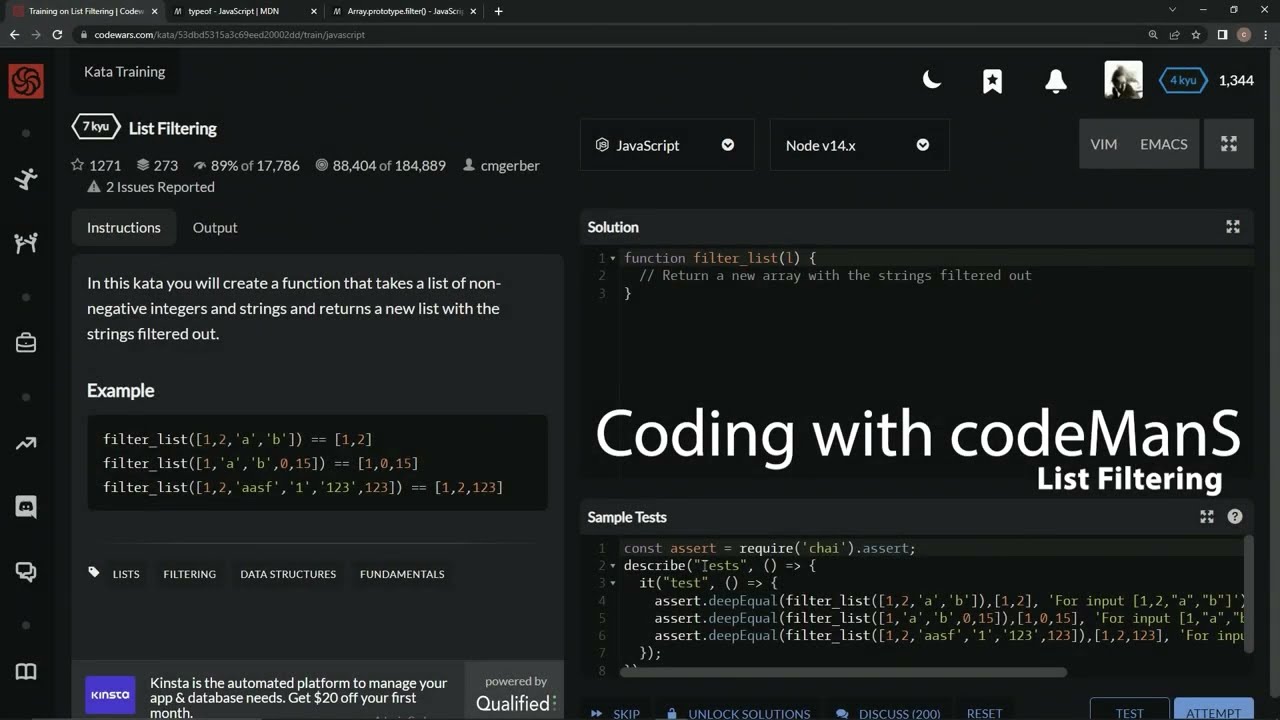Bookmark this page star icon

point(1195,34)
